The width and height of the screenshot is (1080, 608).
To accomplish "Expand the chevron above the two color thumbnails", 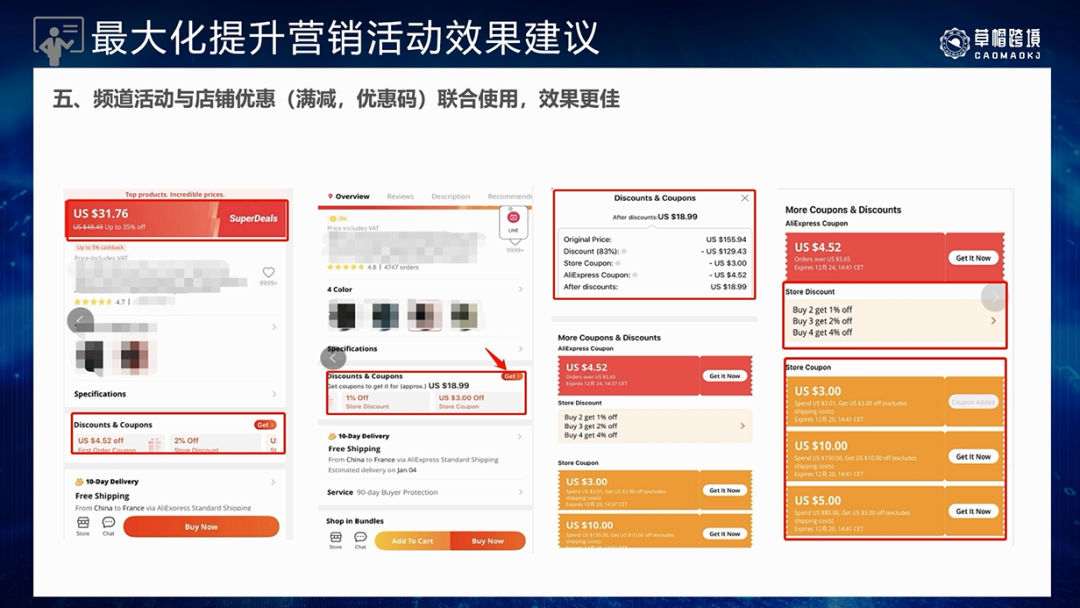I will [x=274, y=327].
